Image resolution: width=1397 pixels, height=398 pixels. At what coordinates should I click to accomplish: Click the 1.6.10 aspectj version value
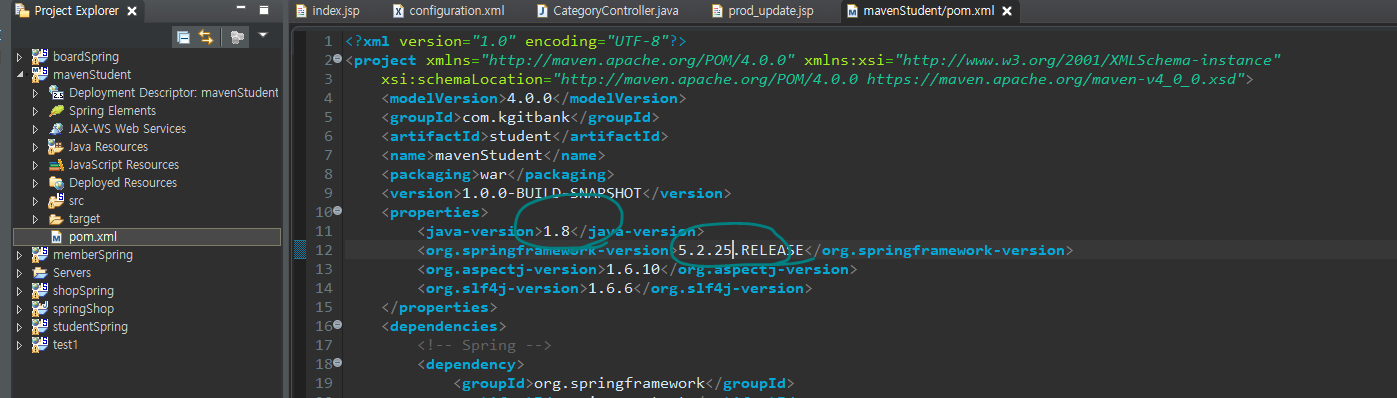(633, 269)
